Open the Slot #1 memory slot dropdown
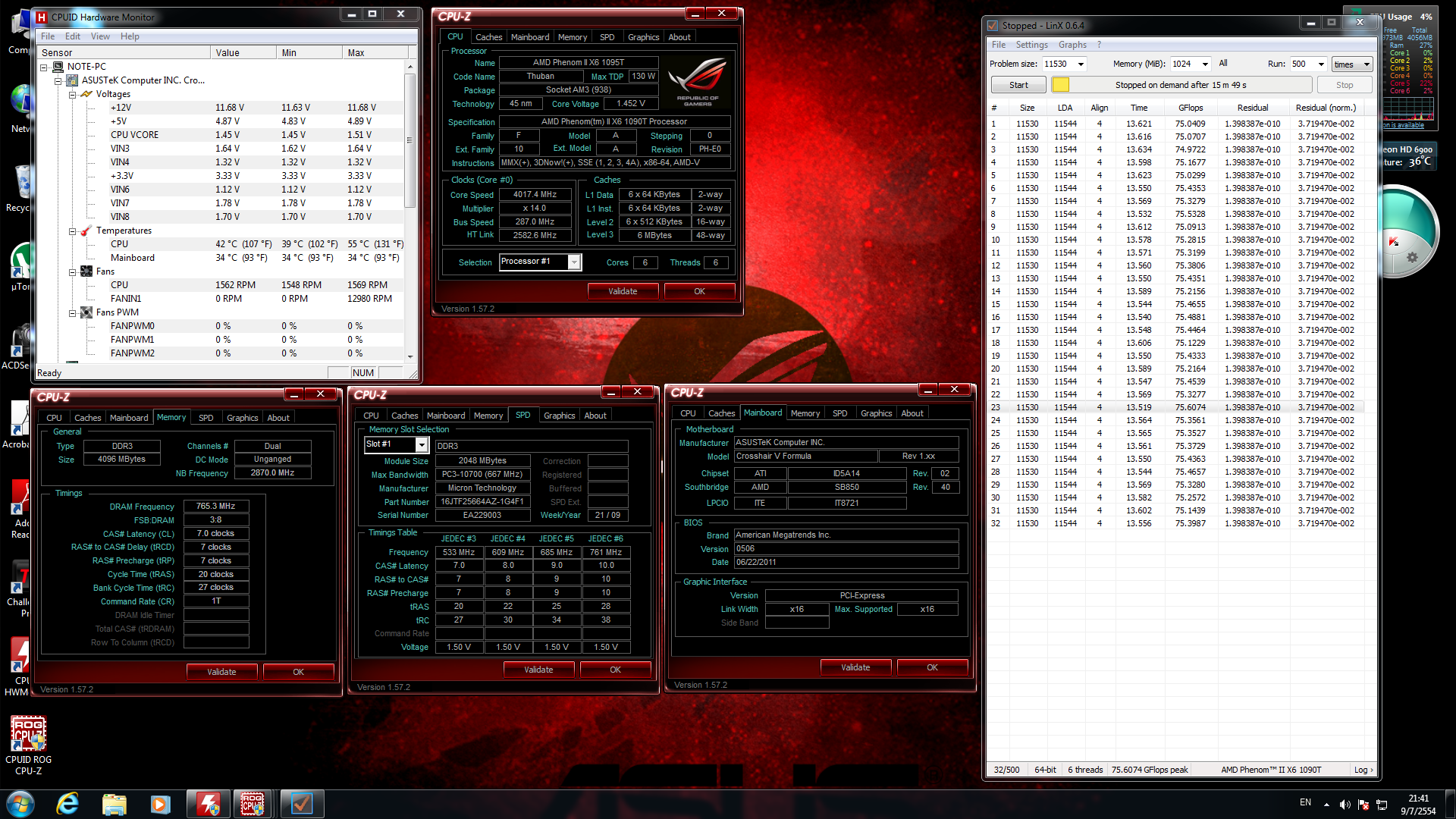 [422, 445]
